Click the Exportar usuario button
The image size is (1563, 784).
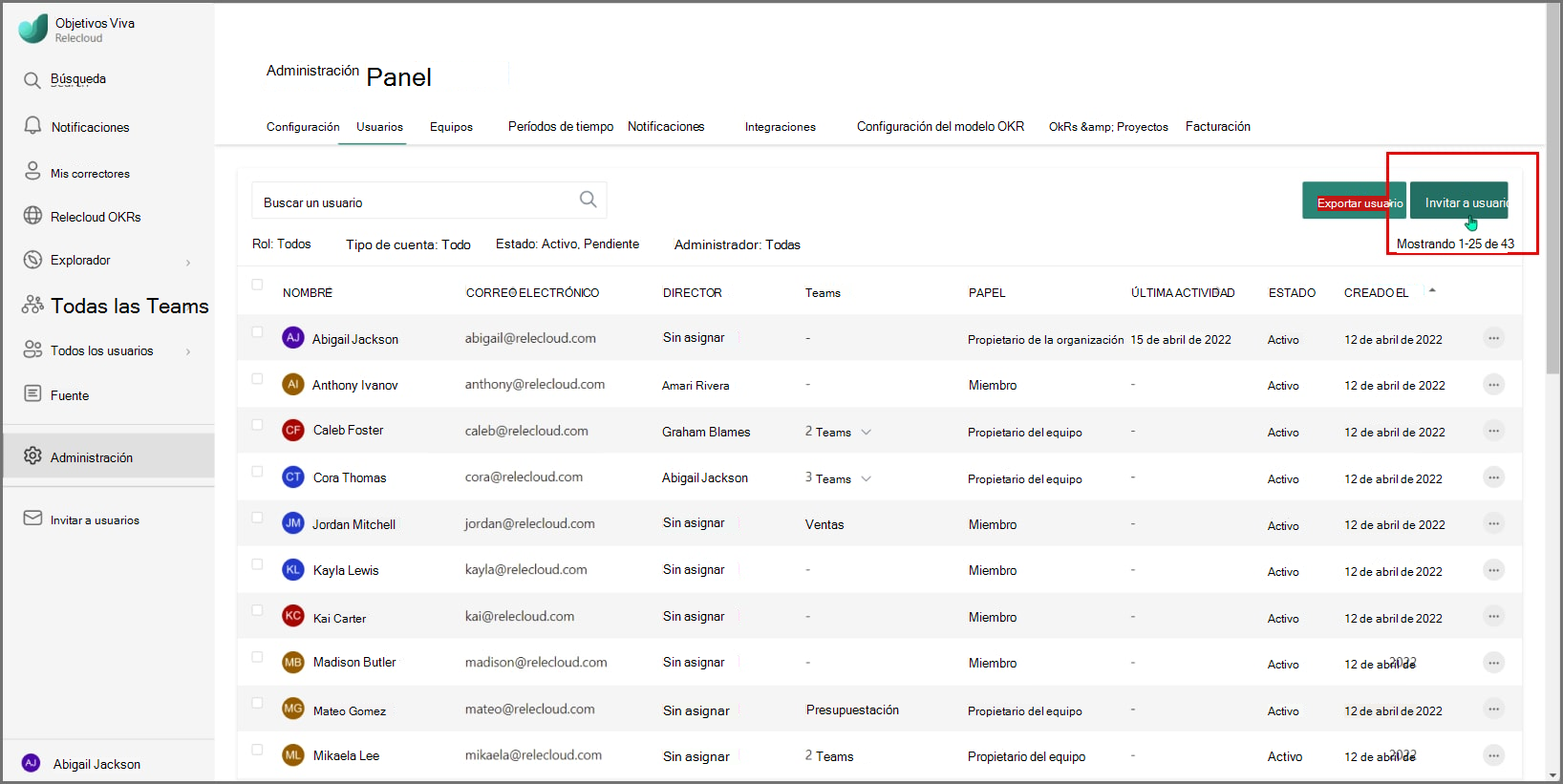[1354, 201]
